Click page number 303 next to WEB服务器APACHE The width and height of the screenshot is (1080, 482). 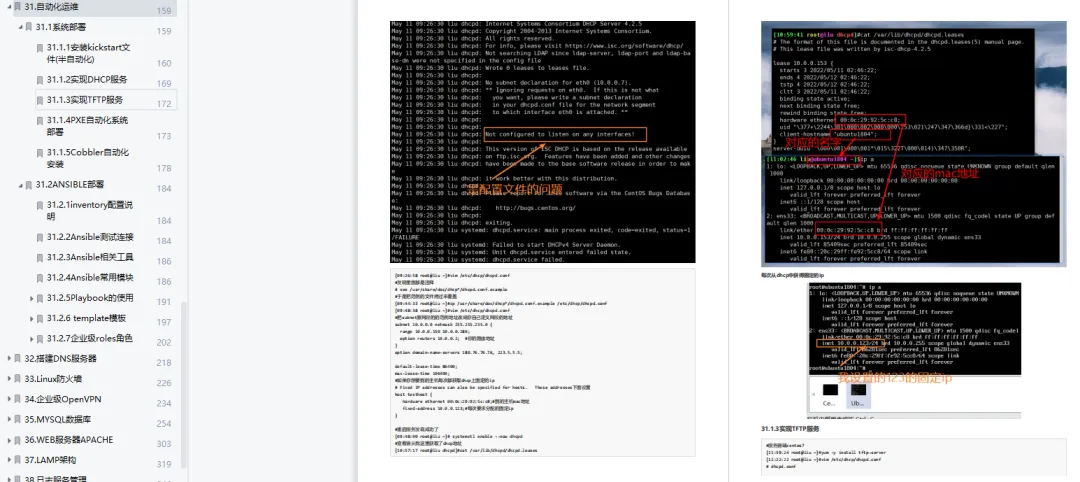tap(164, 444)
